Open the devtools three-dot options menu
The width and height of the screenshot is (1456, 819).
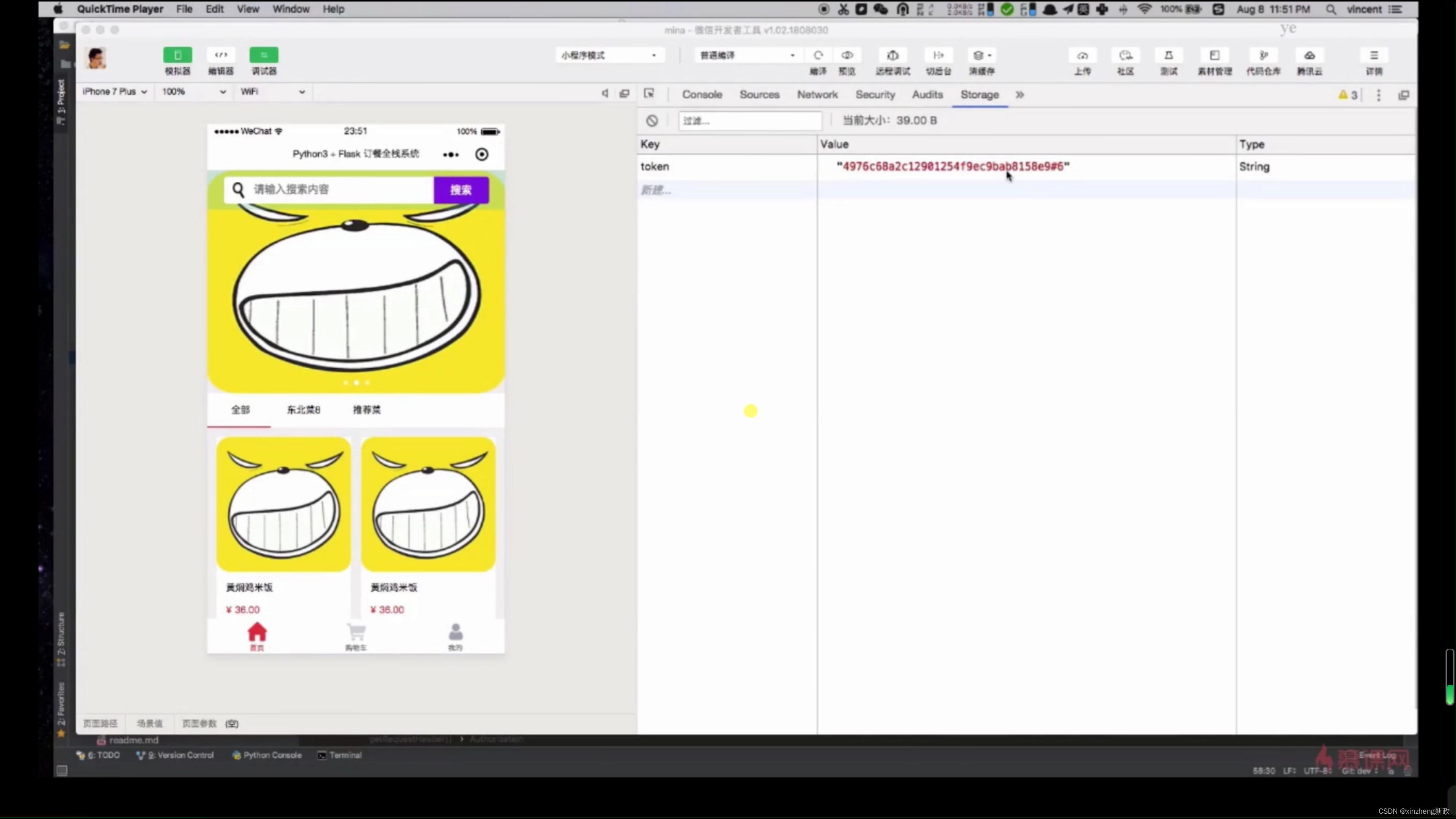pos(1379,95)
